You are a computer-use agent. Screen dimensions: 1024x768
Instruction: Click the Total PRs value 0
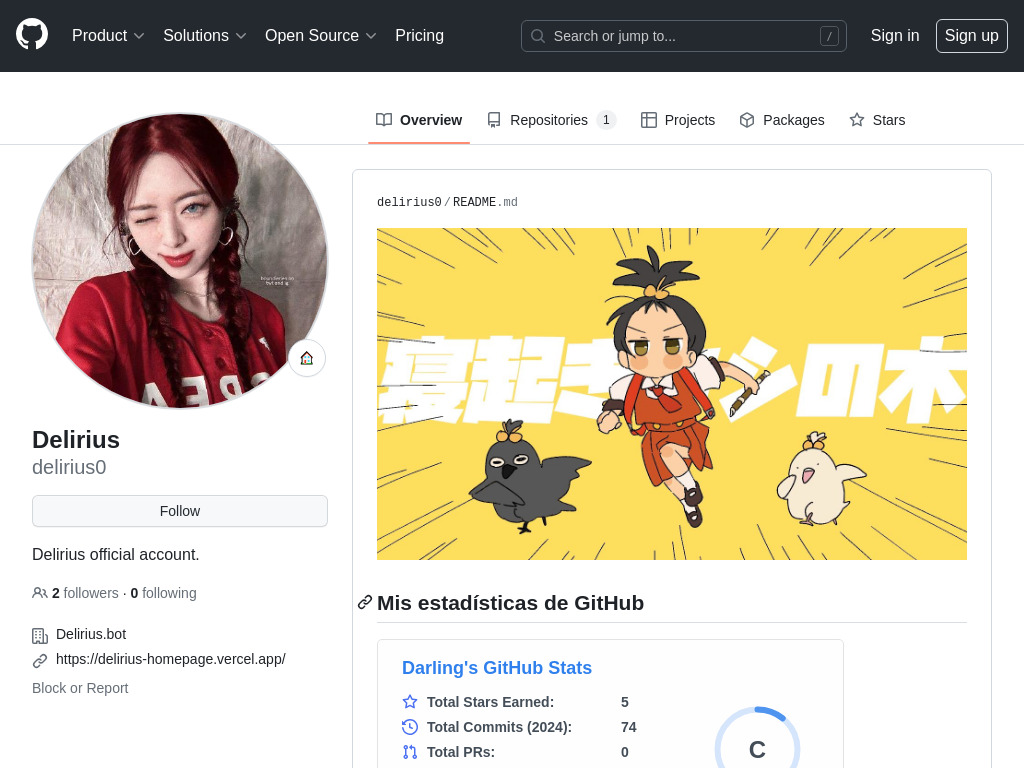coord(624,752)
